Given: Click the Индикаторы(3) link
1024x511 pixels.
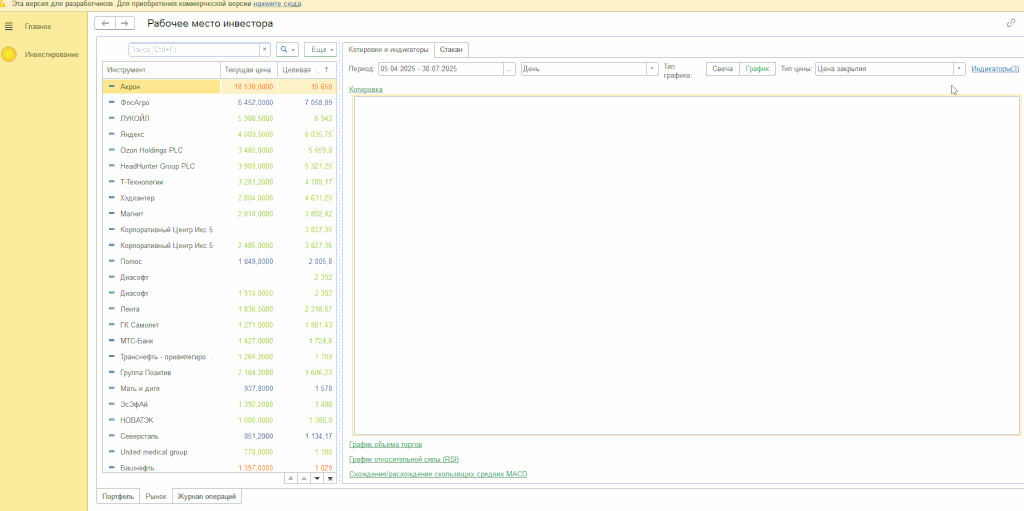Looking at the screenshot, I should coord(995,69).
